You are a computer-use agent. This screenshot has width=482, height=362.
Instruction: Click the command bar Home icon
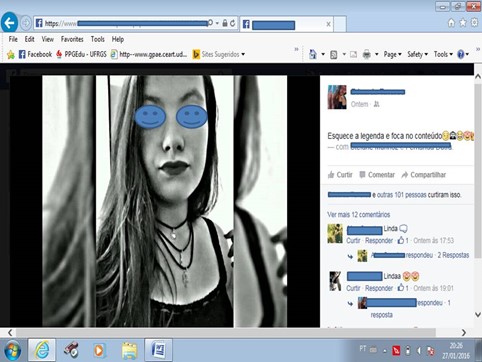click(x=313, y=54)
